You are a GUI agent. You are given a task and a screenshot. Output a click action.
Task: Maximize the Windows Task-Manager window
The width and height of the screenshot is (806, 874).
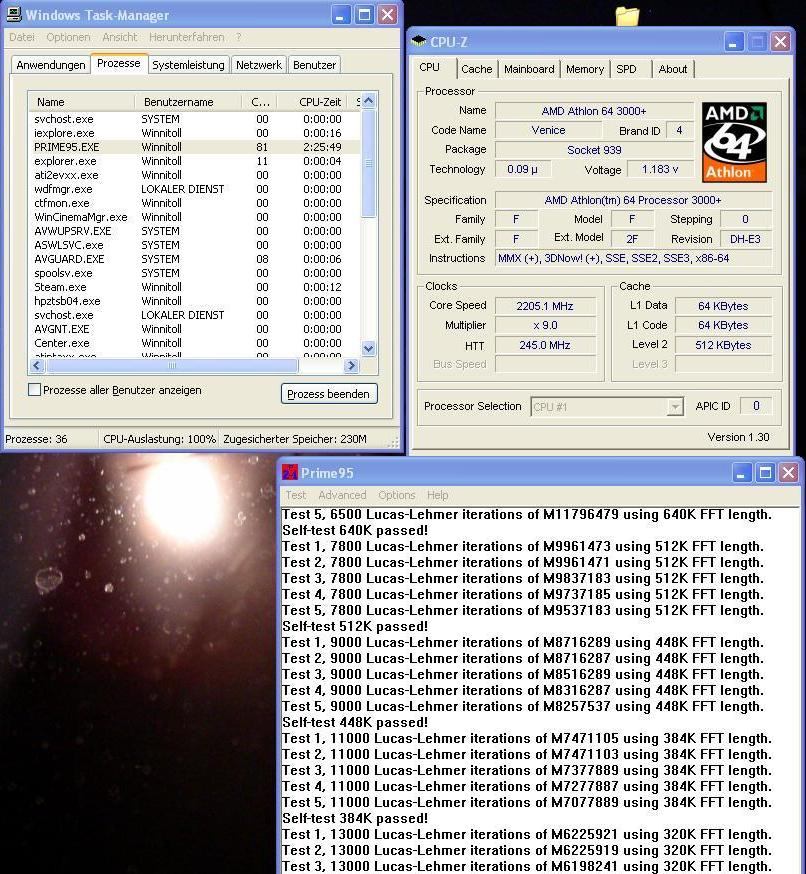point(364,15)
